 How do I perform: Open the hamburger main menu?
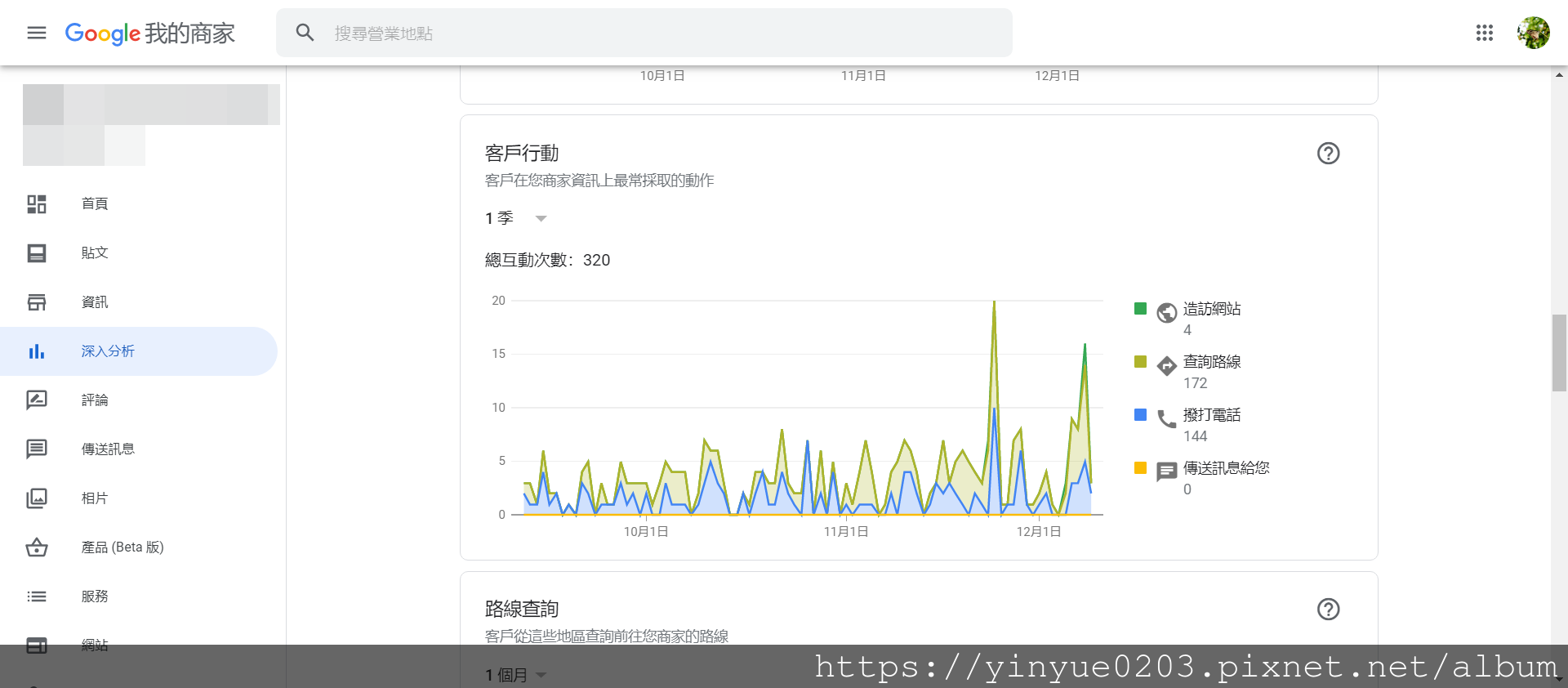37,33
